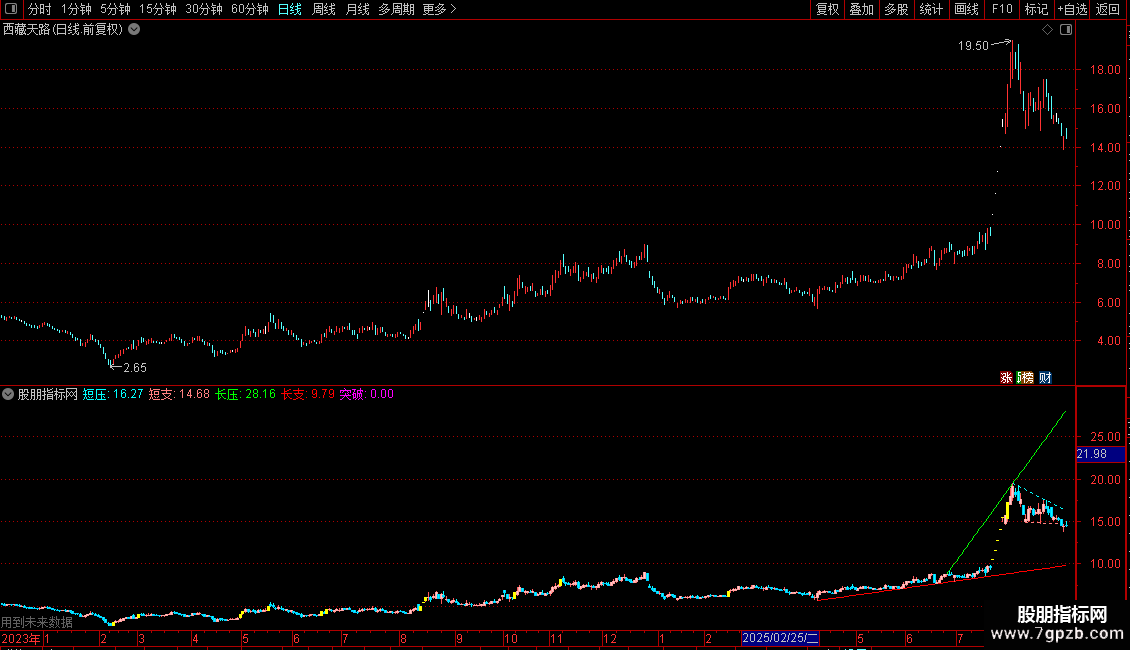
Task: Open the F10 company info
Action: coord(1002,9)
